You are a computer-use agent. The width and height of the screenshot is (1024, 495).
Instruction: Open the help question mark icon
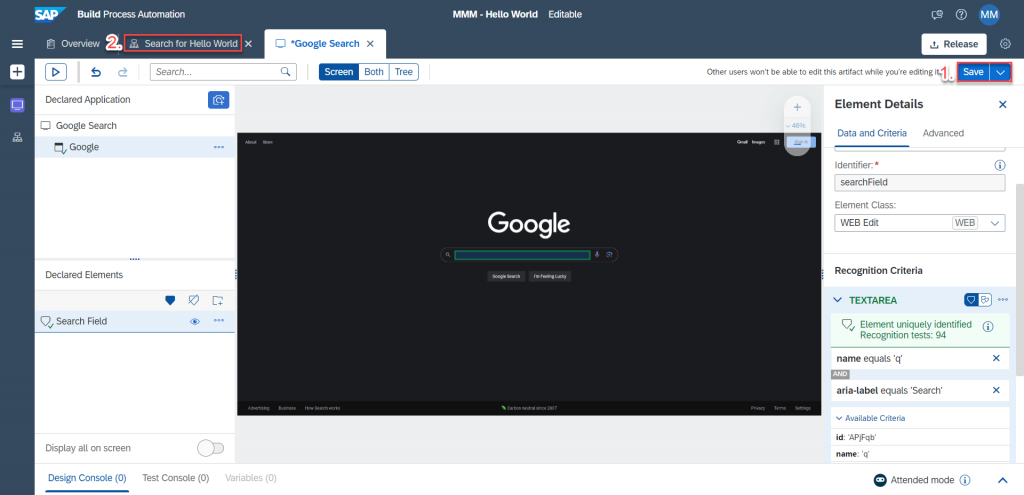tap(961, 14)
